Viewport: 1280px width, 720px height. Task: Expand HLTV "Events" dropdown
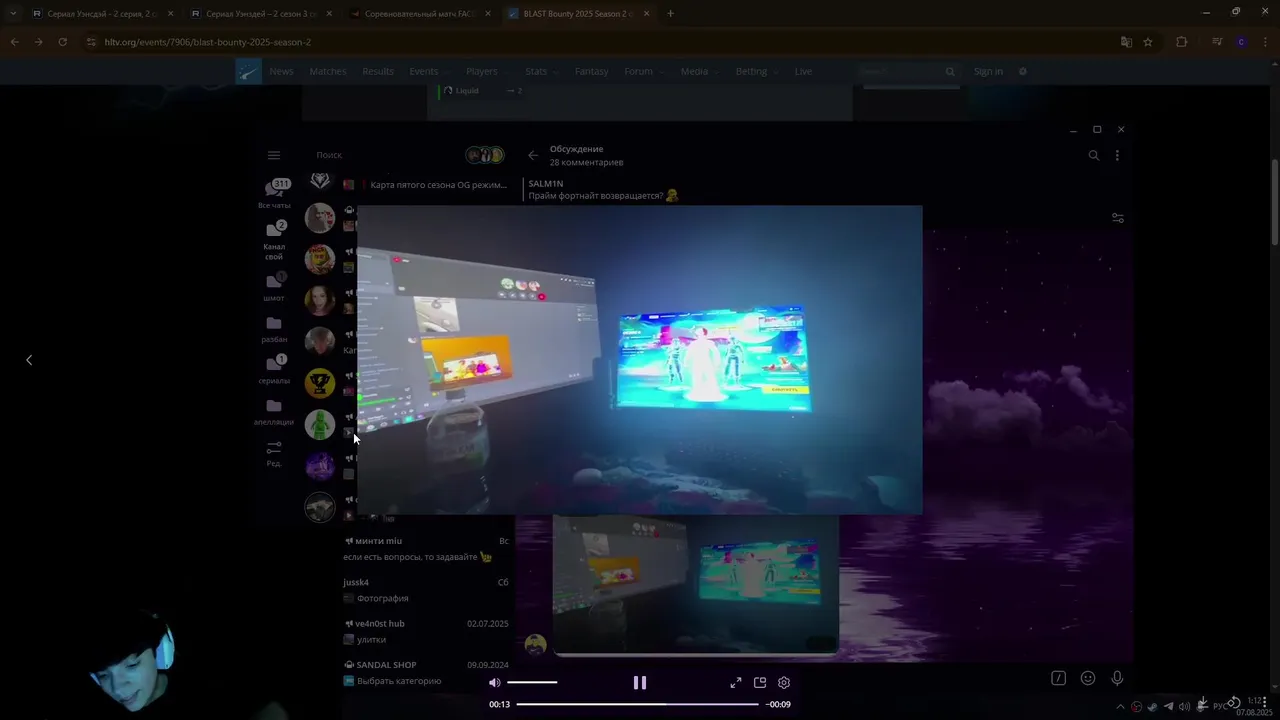click(x=428, y=71)
